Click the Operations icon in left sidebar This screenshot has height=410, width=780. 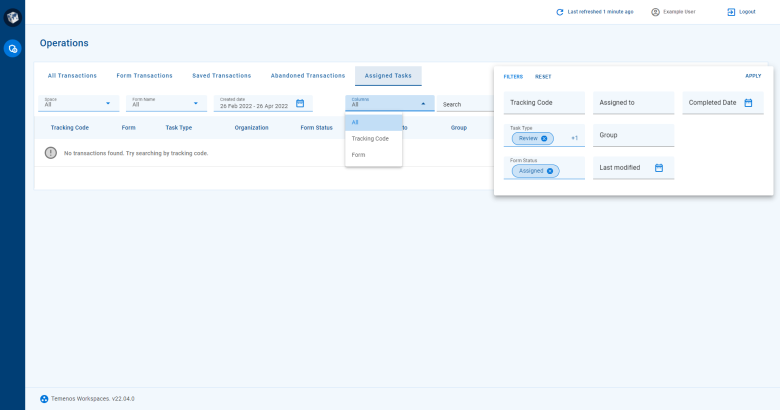[12, 48]
